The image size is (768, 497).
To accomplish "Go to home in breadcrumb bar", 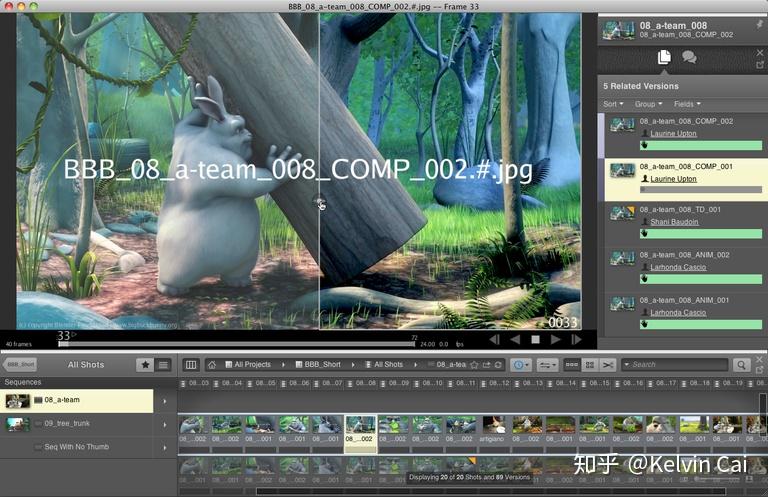I will pyautogui.click(x=212, y=365).
